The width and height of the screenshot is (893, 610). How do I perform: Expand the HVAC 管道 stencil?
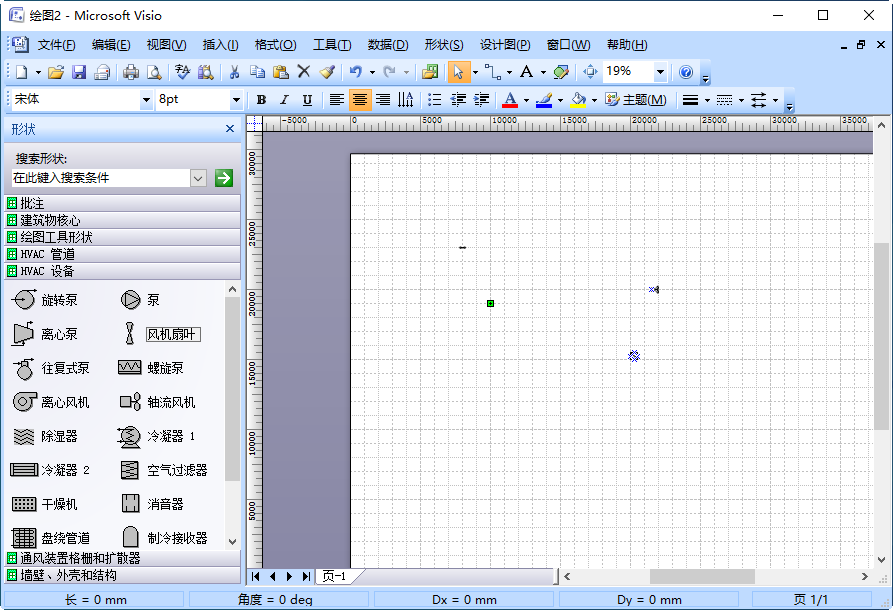[122, 254]
